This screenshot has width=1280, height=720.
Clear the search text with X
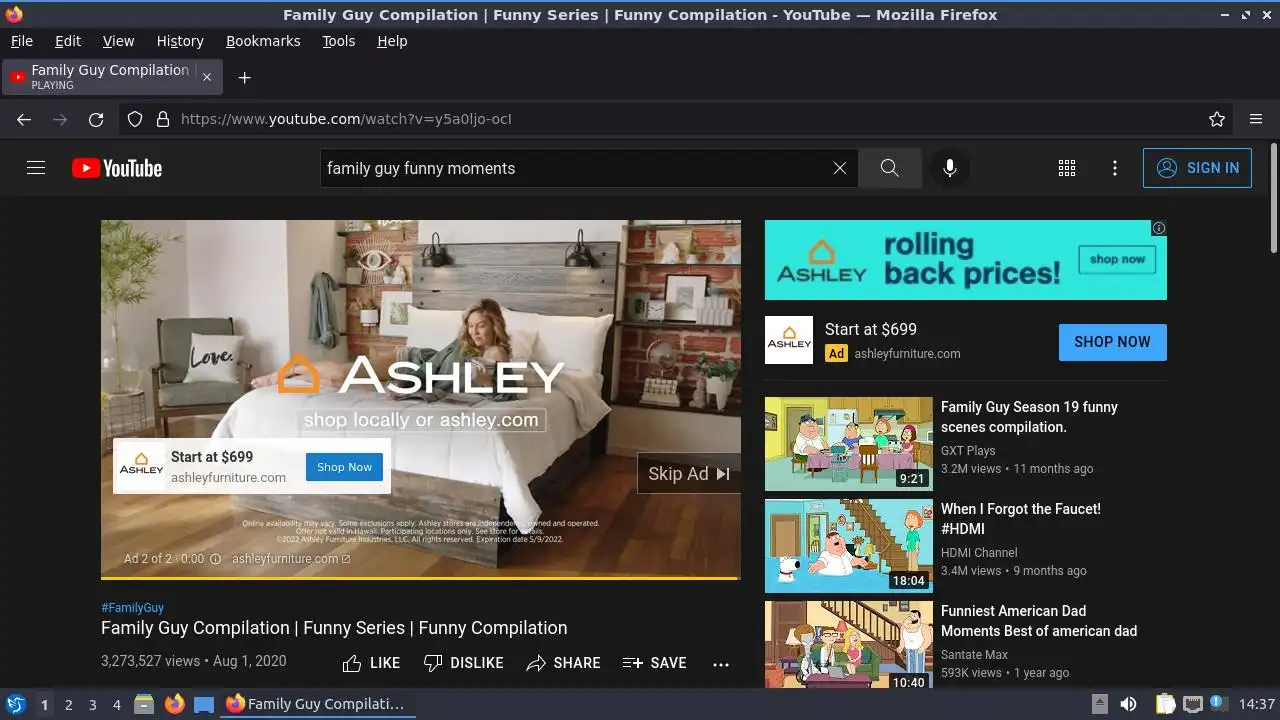[x=840, y=168]
